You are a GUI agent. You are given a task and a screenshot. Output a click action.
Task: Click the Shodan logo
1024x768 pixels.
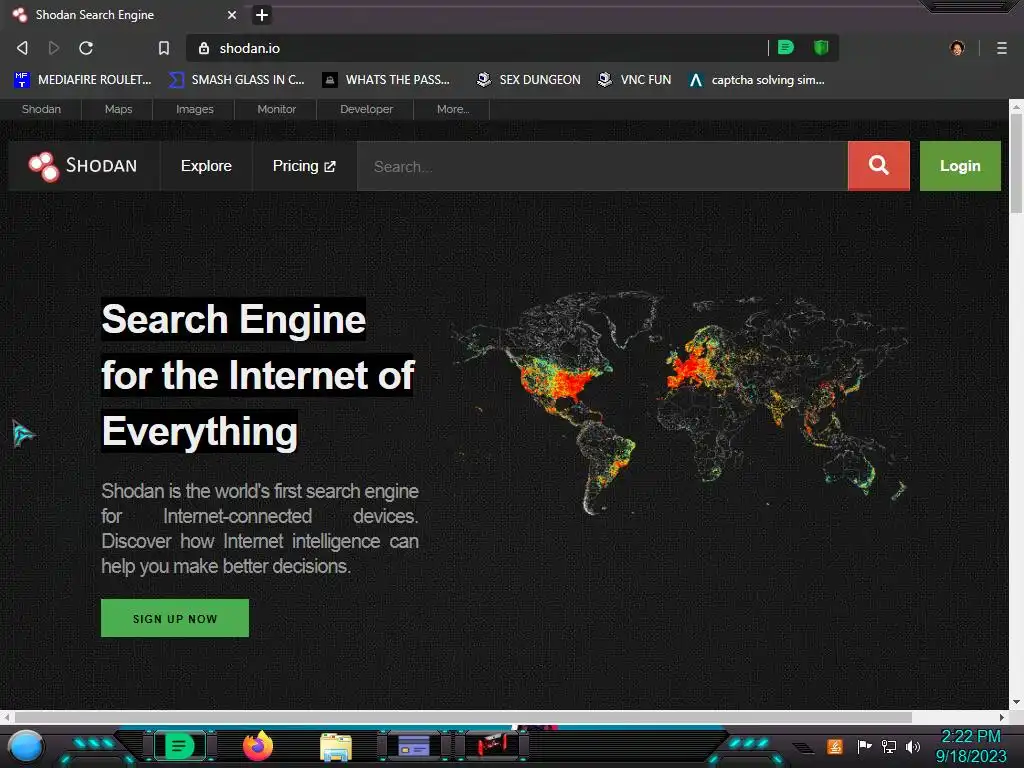(x=83, y=166)
